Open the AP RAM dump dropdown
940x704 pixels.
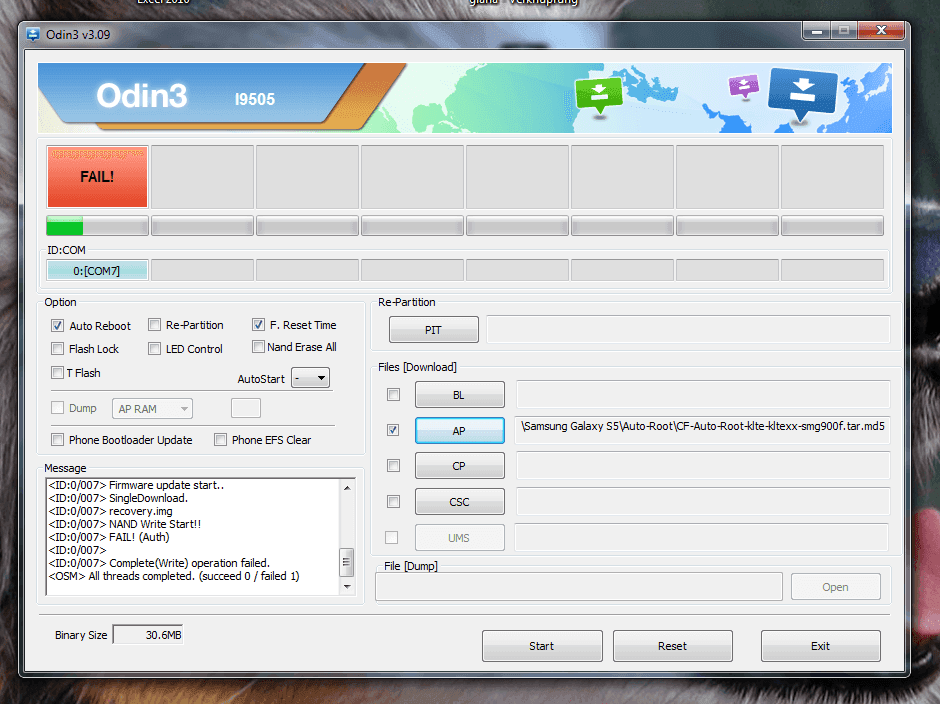(152, 409)
